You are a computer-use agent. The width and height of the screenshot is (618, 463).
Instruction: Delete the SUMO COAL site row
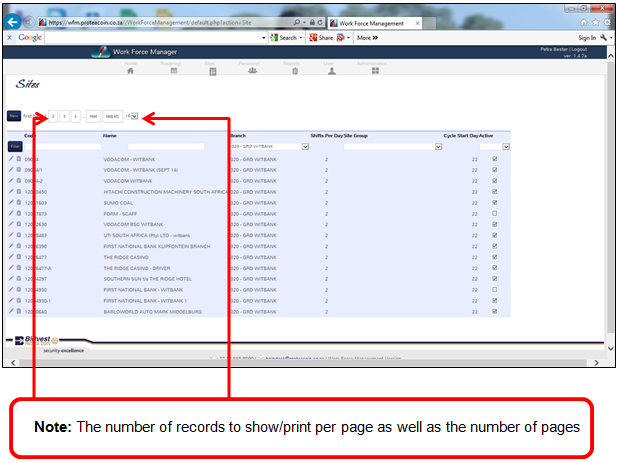tap(19, 203)
